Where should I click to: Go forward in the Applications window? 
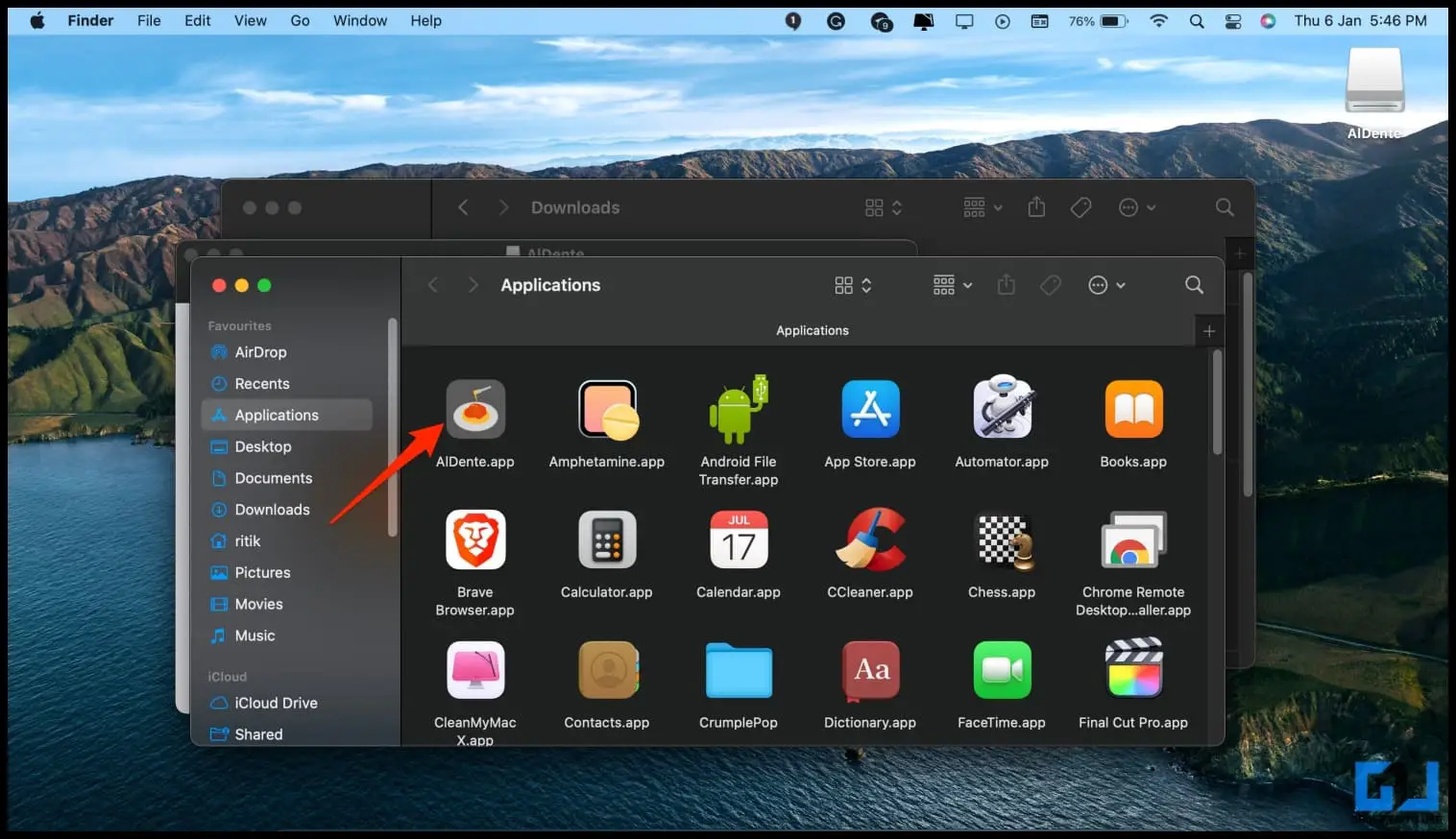(473, 285)
